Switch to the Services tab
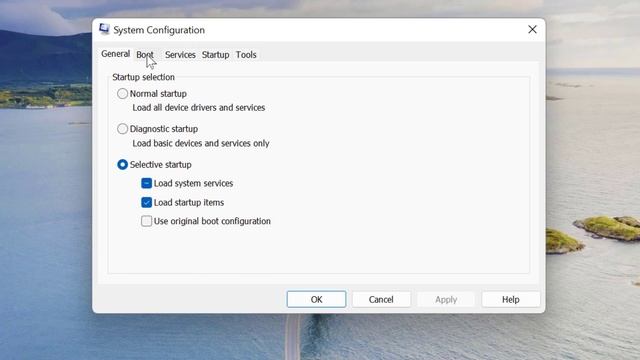Screen dimensions: 640x360 [x=180, y=55]
